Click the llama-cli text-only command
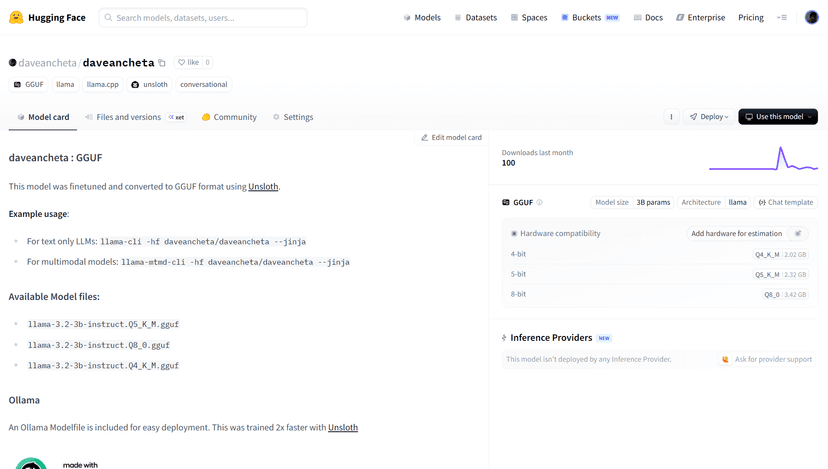This screenshot has height=469, width=828. click(203, 241)
